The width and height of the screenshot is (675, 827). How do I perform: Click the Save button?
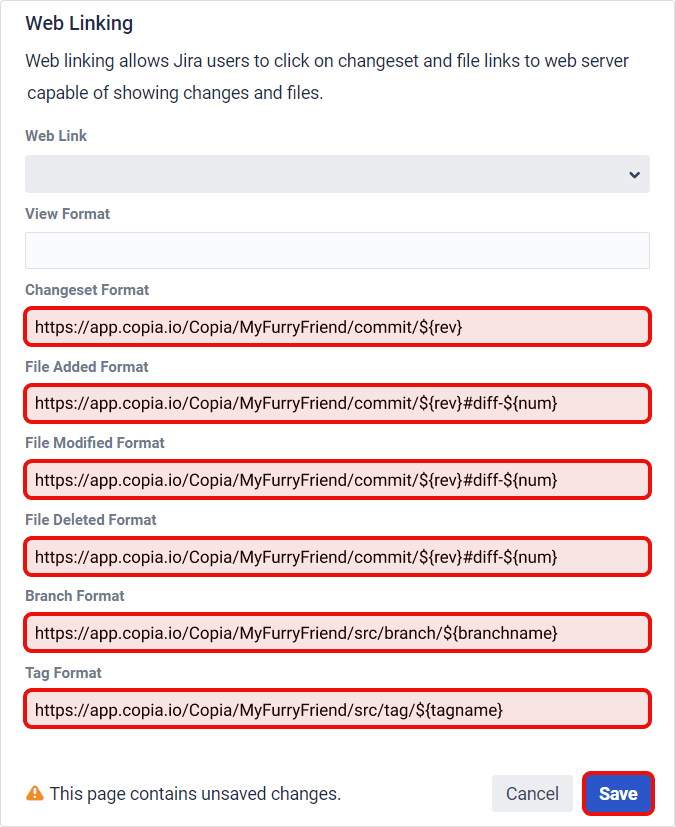pos(618,793)
